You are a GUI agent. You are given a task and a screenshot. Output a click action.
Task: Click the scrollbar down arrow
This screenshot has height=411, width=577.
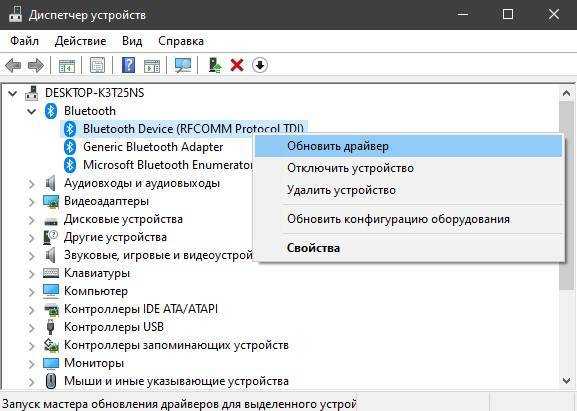point(567,380)
